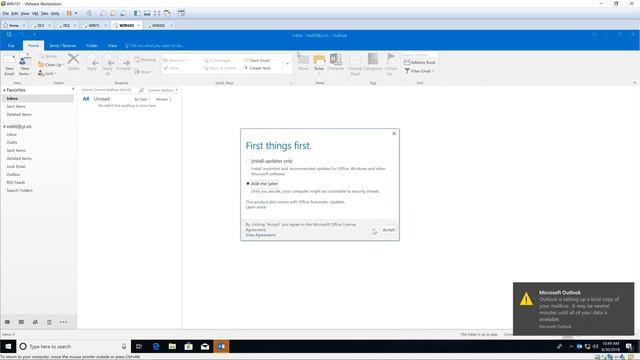Screen dimensions: 640x360
Task: Open the File tab in Outlook
Action: coord(11,46)
